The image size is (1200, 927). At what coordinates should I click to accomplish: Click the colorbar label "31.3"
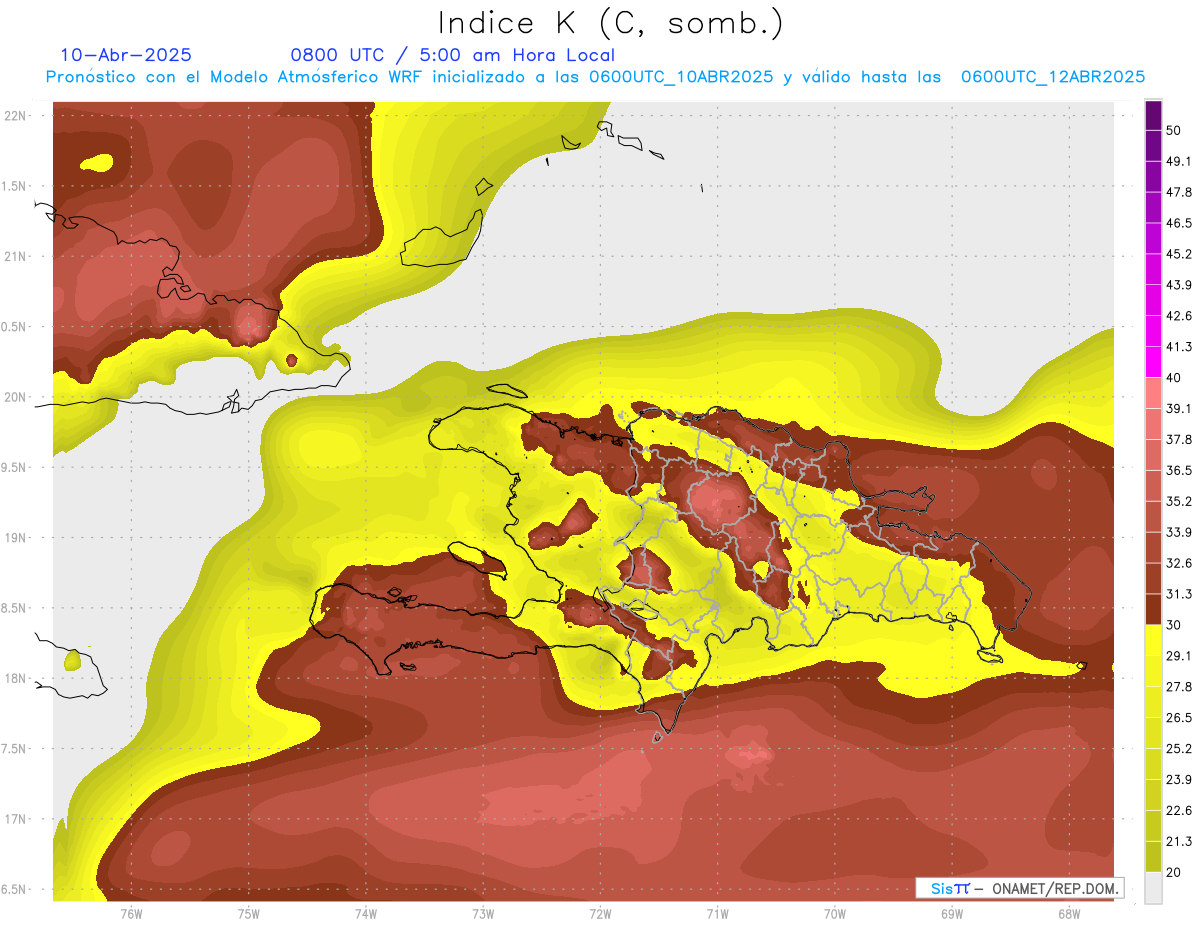[1179, 594]
